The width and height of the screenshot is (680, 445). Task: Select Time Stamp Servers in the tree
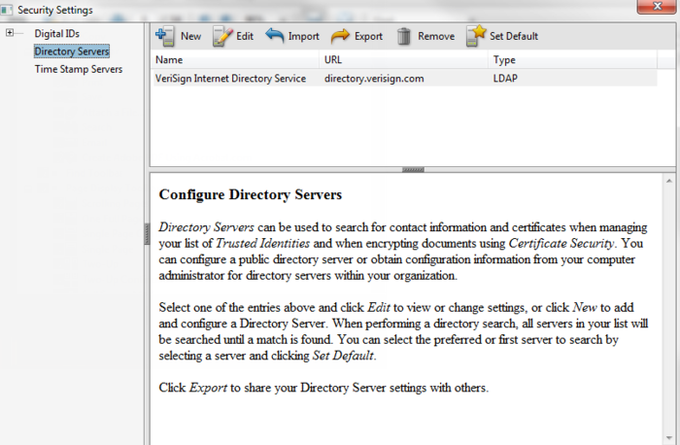coord(78,69)
